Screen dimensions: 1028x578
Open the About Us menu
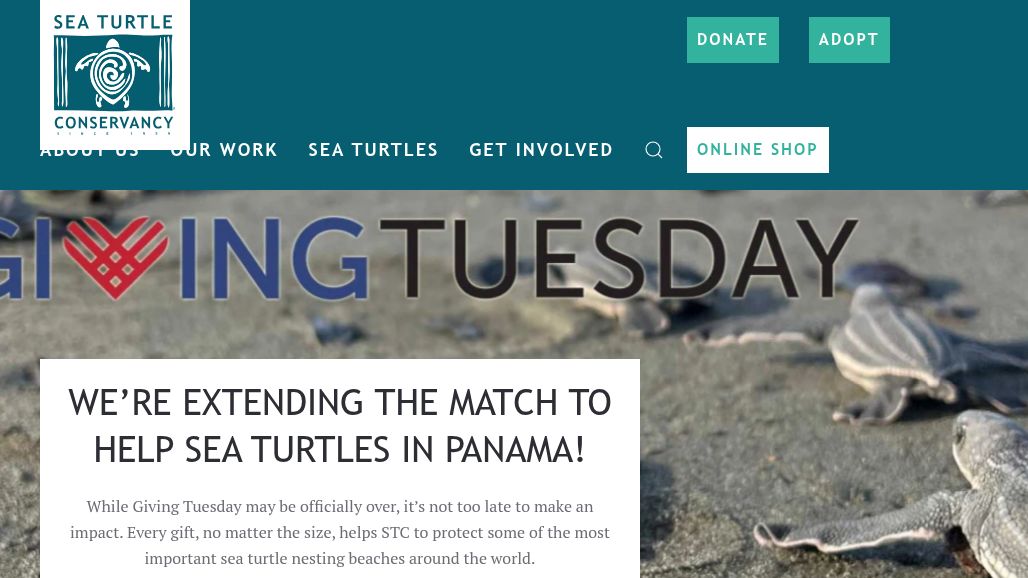pyautogui.click(x=89, y=151)
